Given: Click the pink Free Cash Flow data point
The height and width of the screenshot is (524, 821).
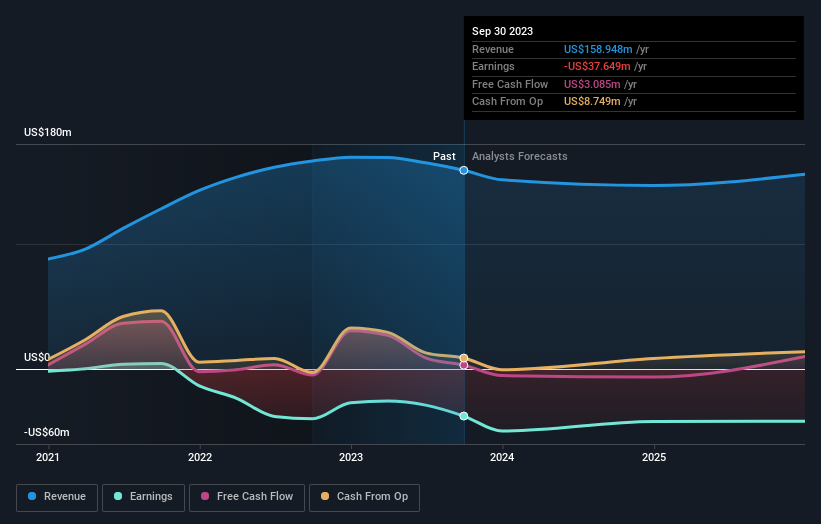Looking at the screenshot, I should point(464,365).
